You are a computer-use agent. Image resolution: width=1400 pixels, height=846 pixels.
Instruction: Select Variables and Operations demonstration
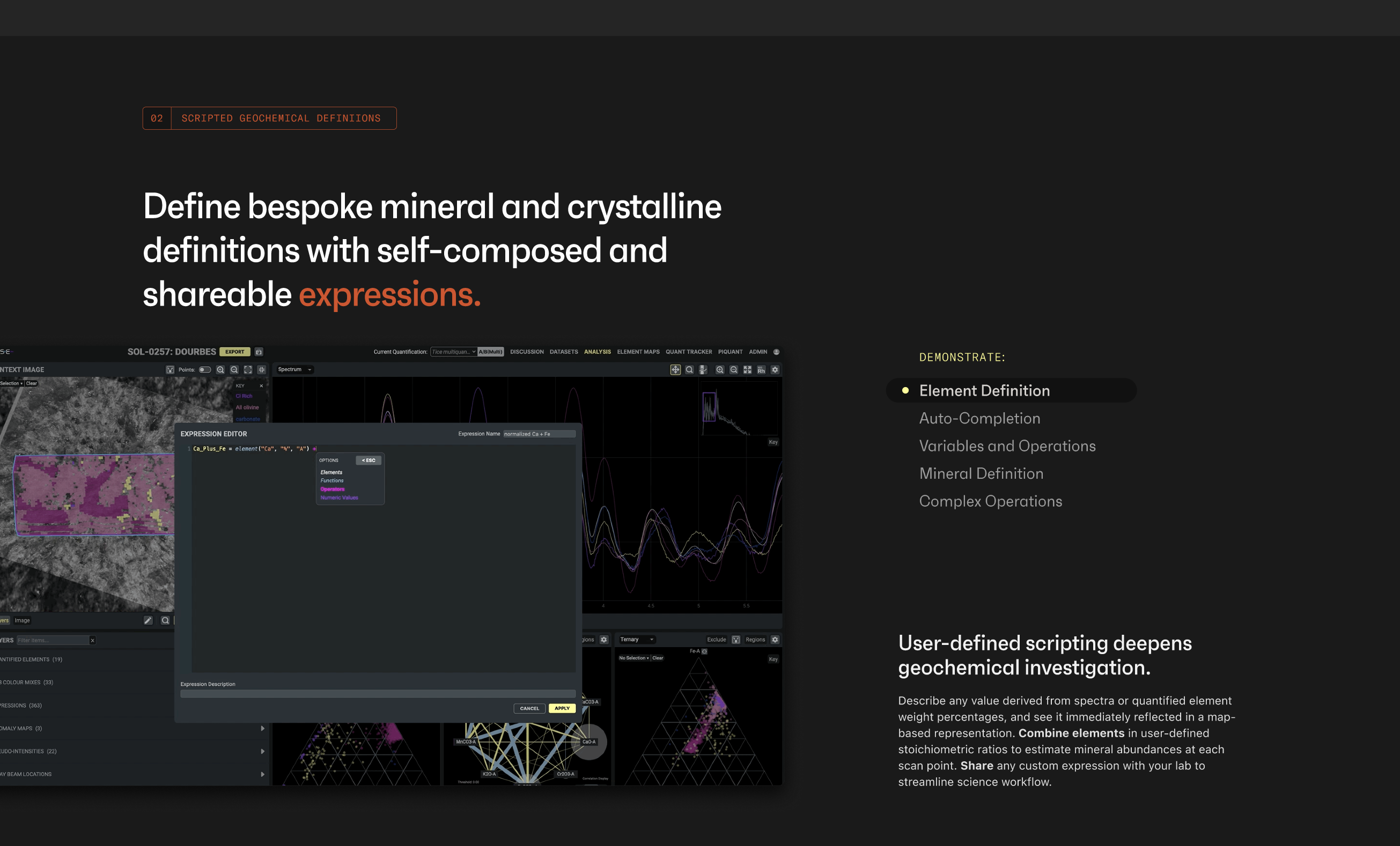[1007, 446]
